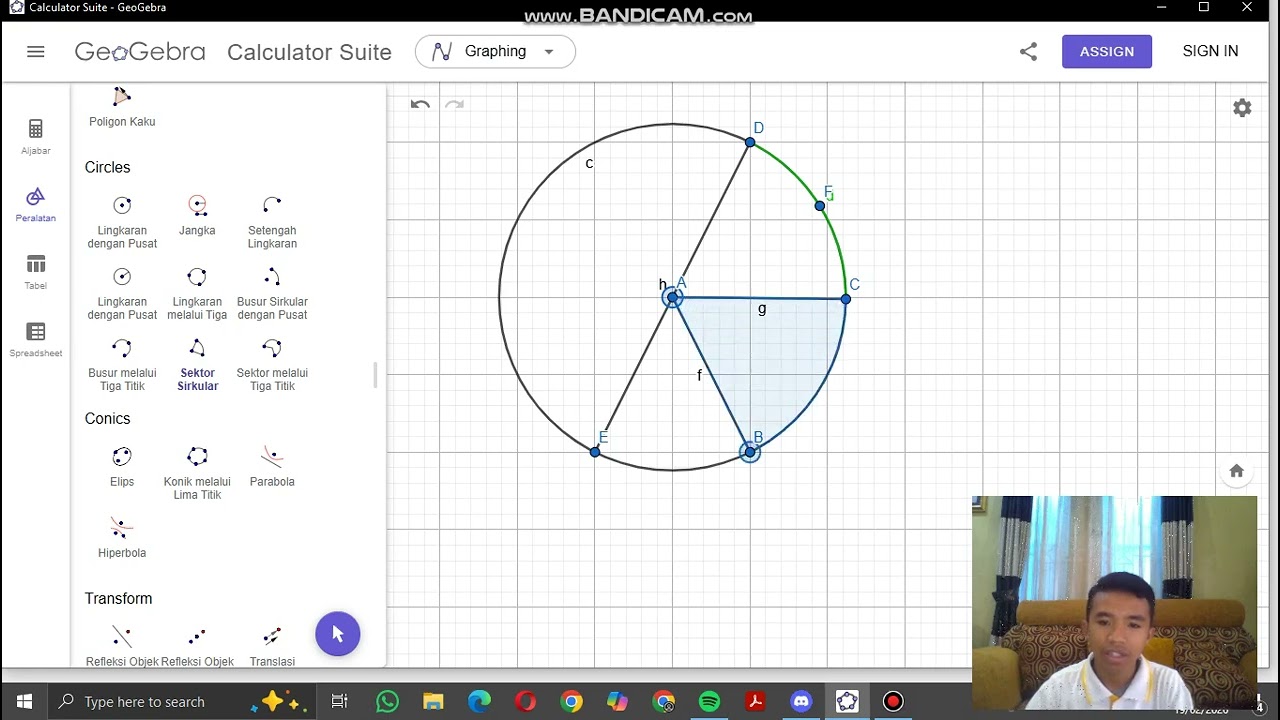The image size is (1280, 720).
Task: Select the second Lingkaran dengan Pusat tool
Action: [122, 292]
